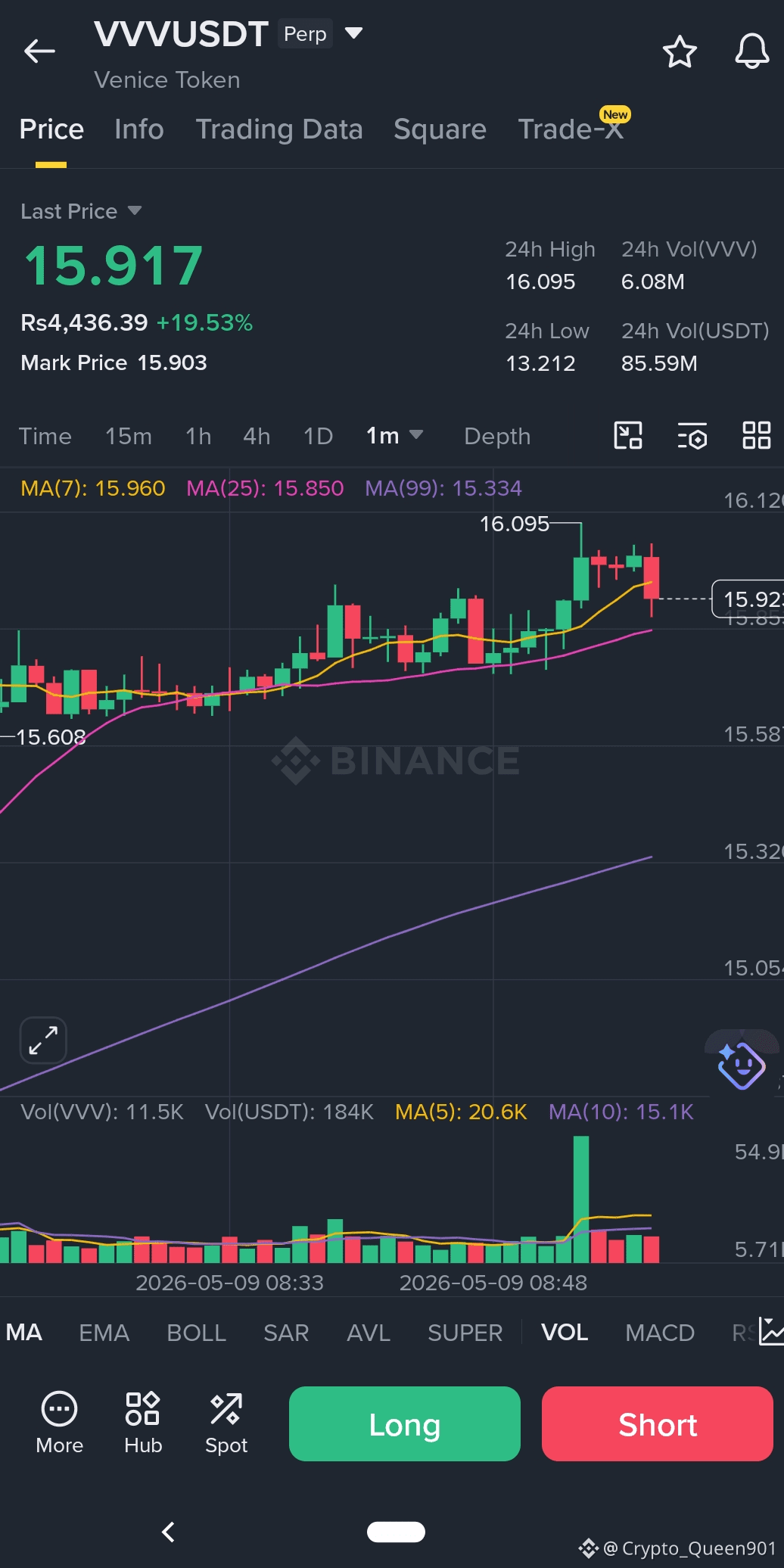Open price alert bell icon
This screenshot has width=784, height=1568.
752,51
